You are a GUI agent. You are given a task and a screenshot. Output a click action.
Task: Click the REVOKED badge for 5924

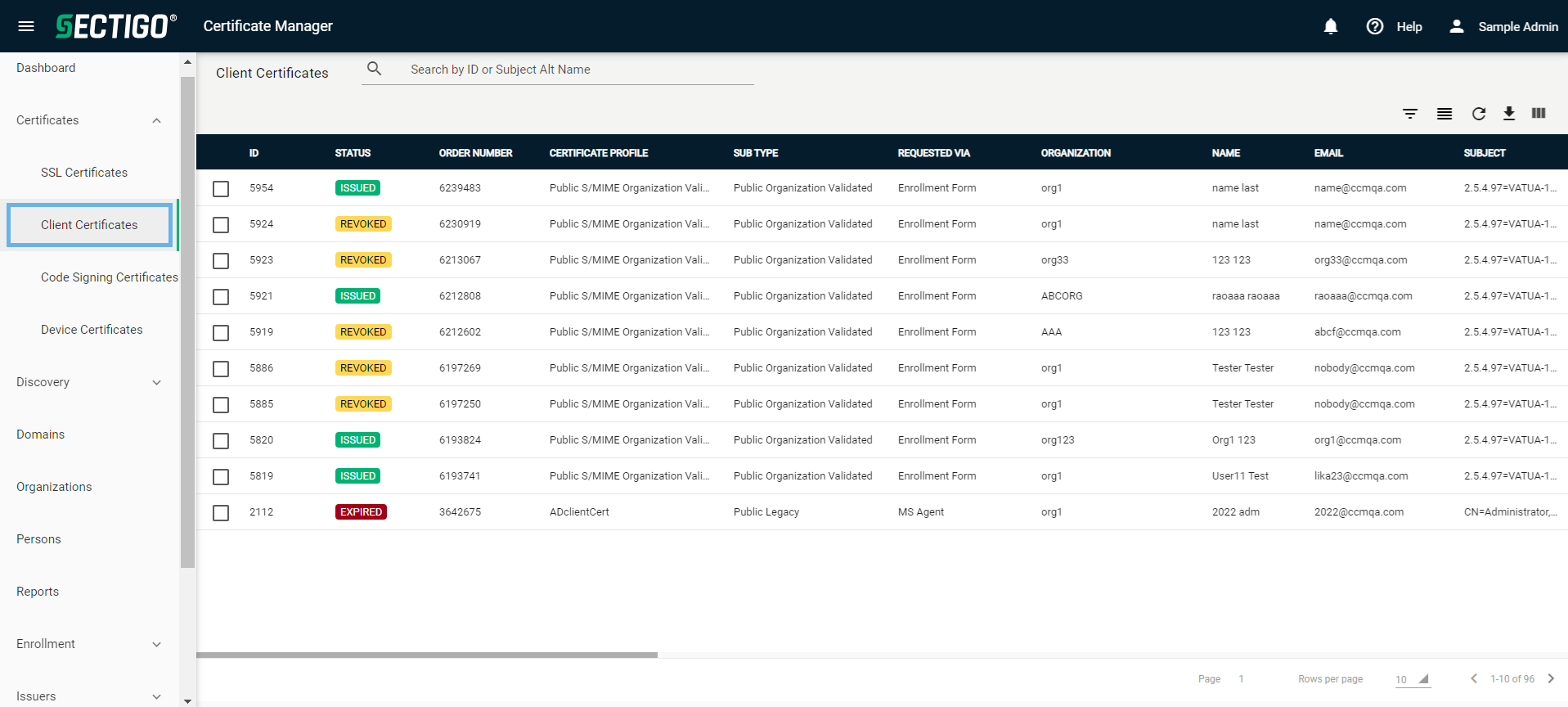coord(363,224)
